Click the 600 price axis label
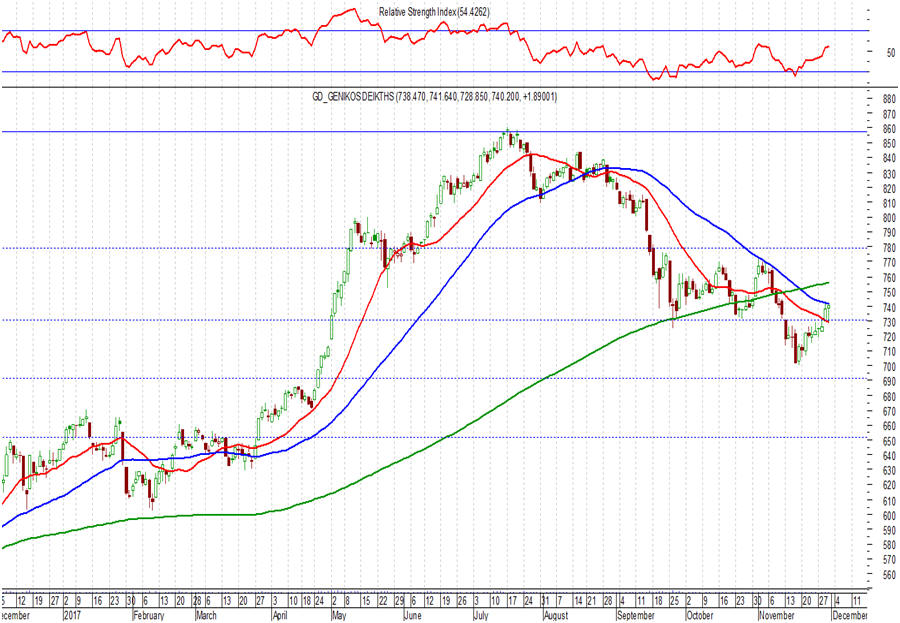The height and width of the screenshot is (623, 900). click(889, 516)
